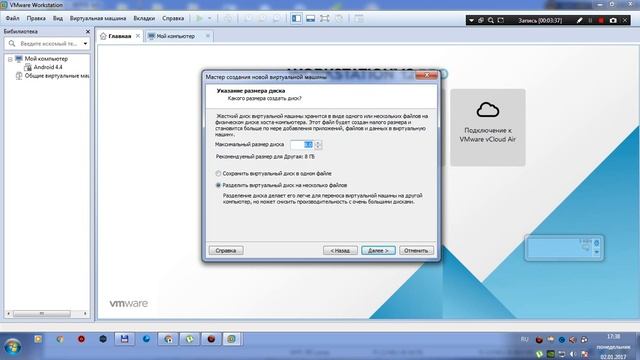Image resolution: width=640 pixels, height=360 pixels.
Task: Stop recording with the red button
Action: (601, 20)
